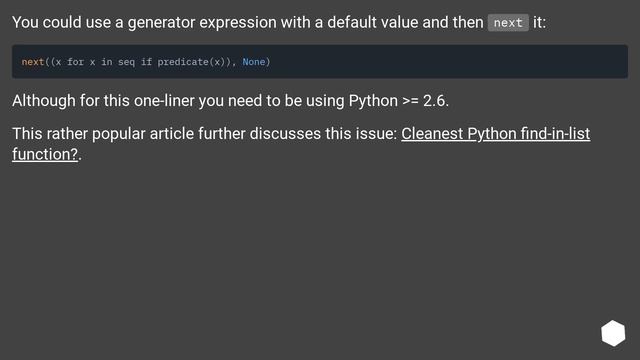
Task: Click the 'for' keyword in the code
Action: pos(75,62)
